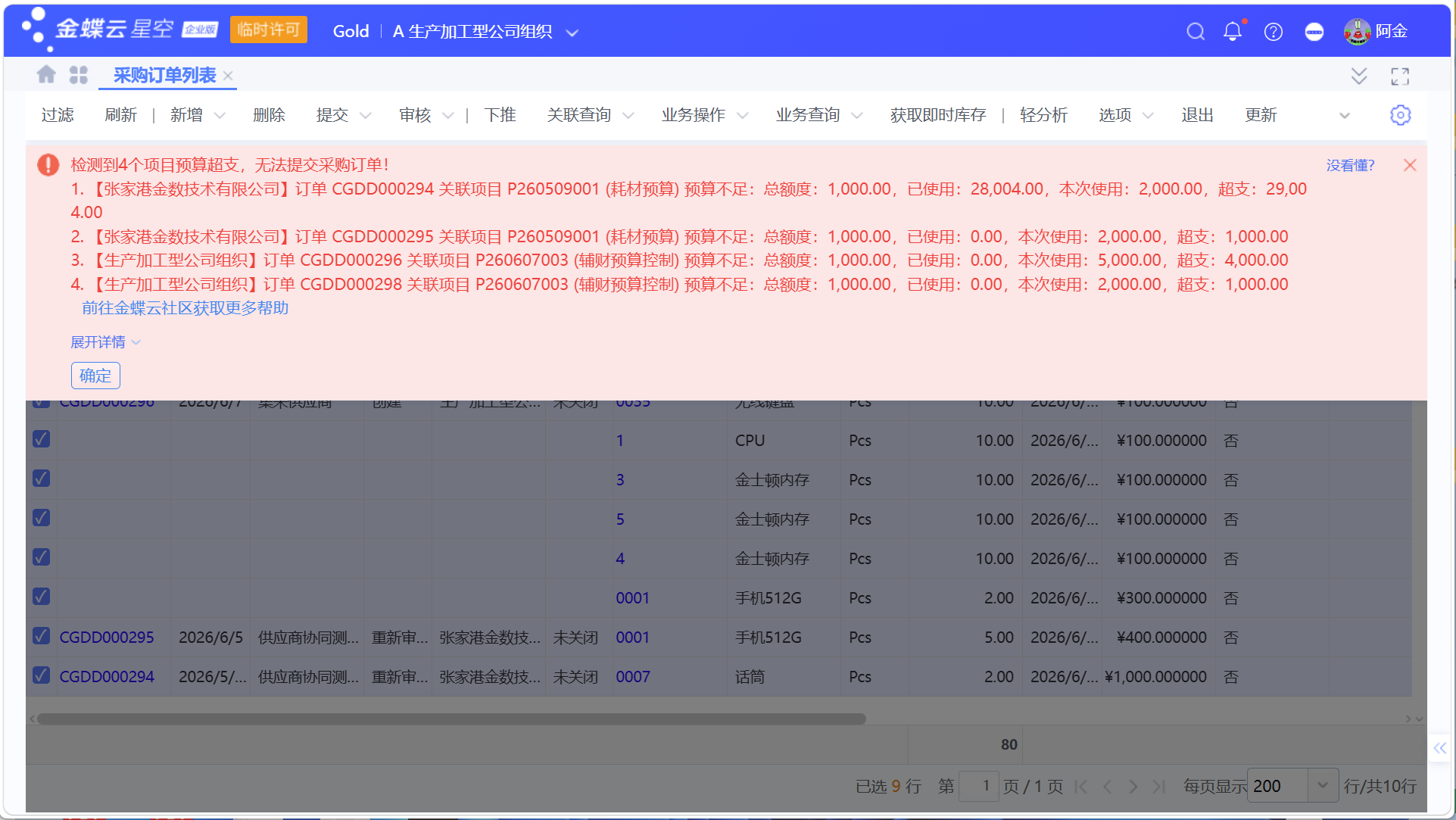Click the red error alert icon

click(48, 165)
